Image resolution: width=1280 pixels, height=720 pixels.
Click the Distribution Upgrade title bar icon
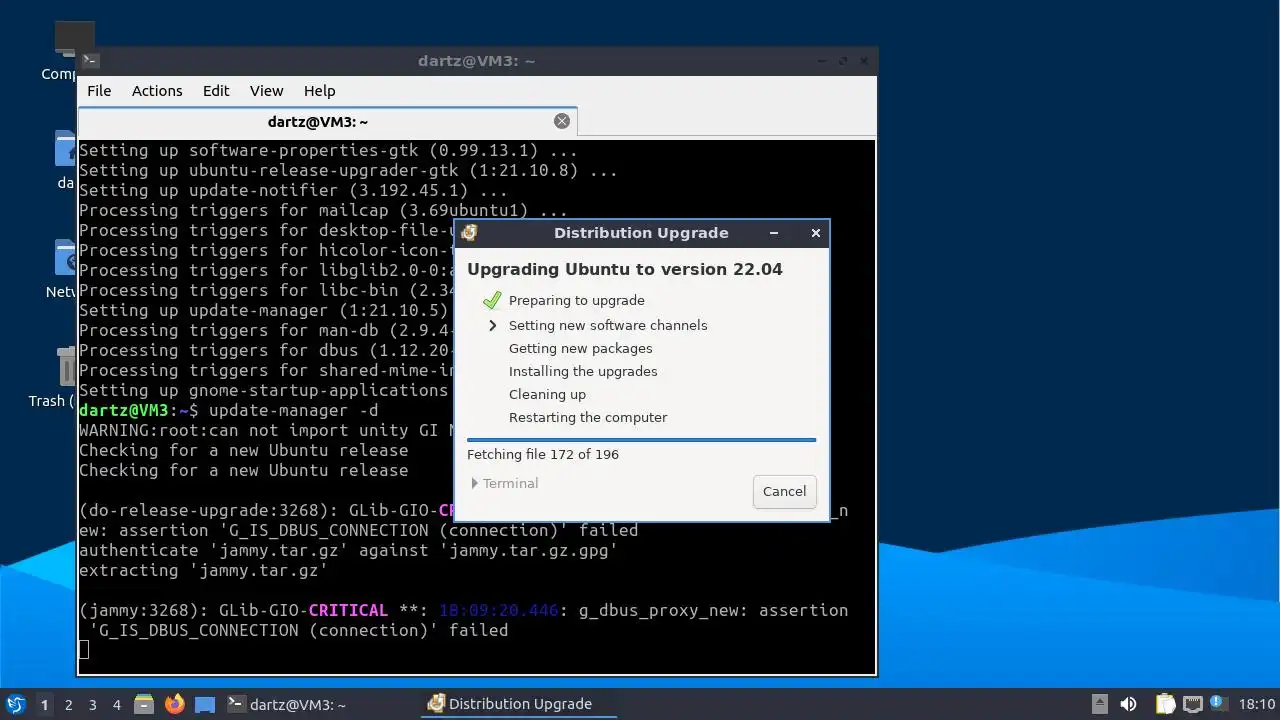[469, 233]
